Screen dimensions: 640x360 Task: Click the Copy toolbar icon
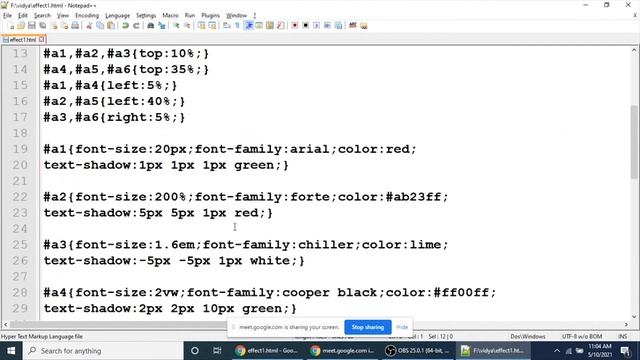pos(100,26)
